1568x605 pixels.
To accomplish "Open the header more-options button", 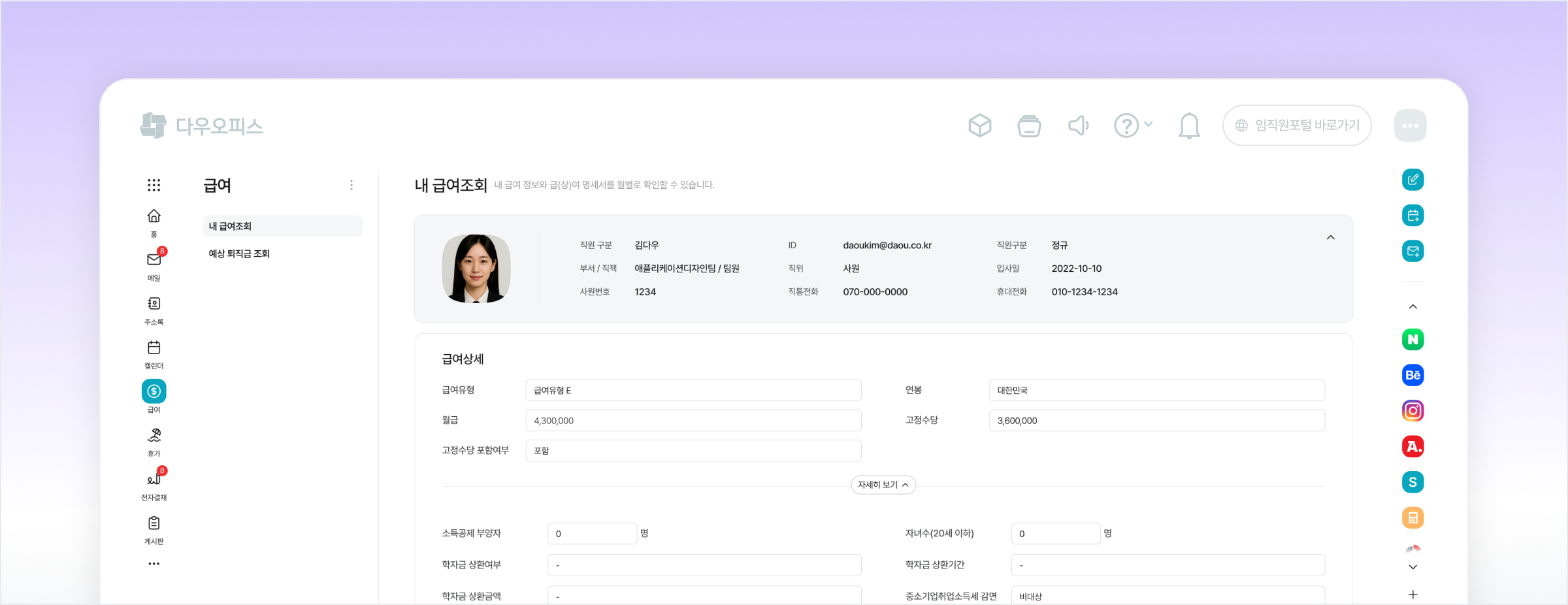I will pos(1410,125).
